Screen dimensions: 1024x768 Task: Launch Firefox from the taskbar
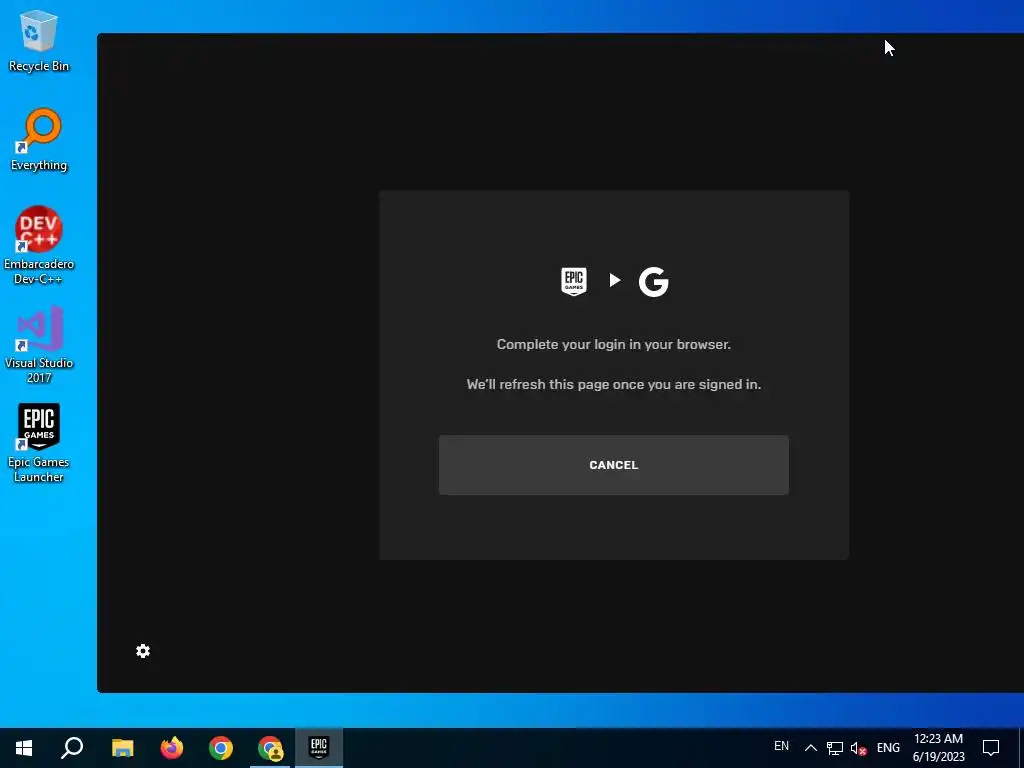[x=172, y=748]
